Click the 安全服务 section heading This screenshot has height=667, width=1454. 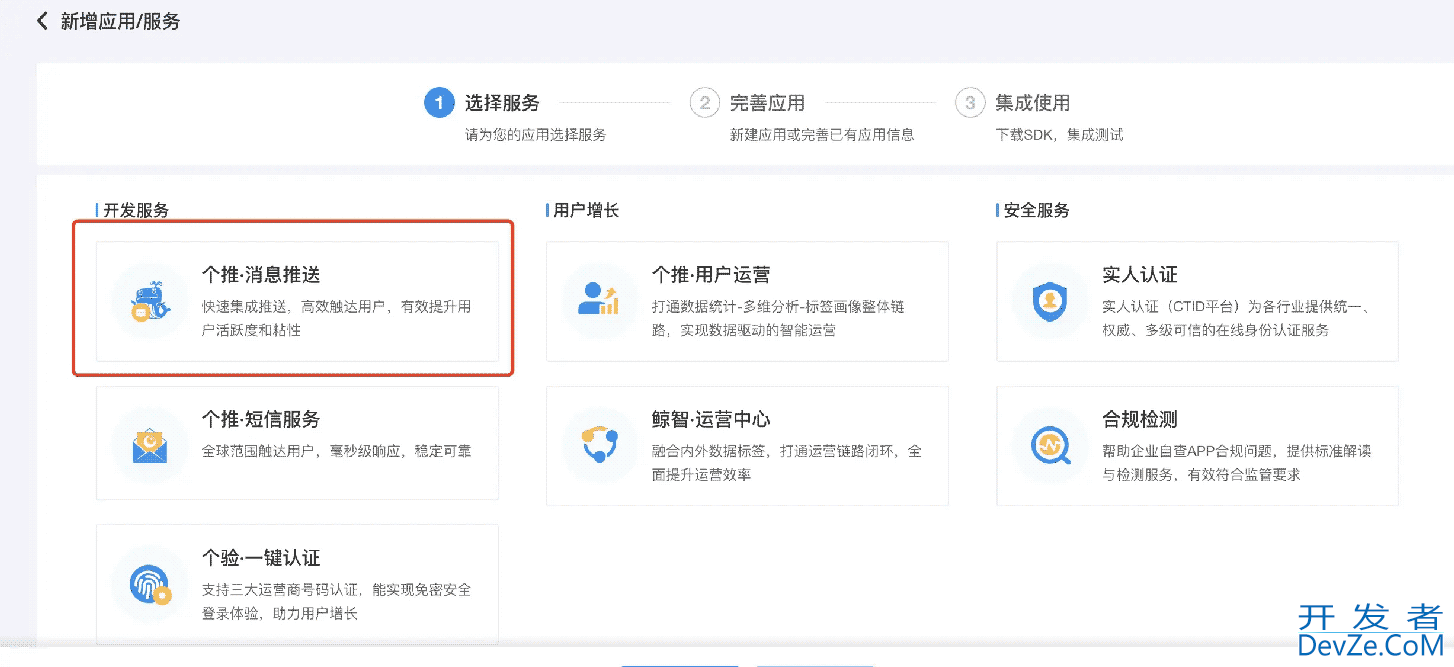click(x=1036, y=210)
